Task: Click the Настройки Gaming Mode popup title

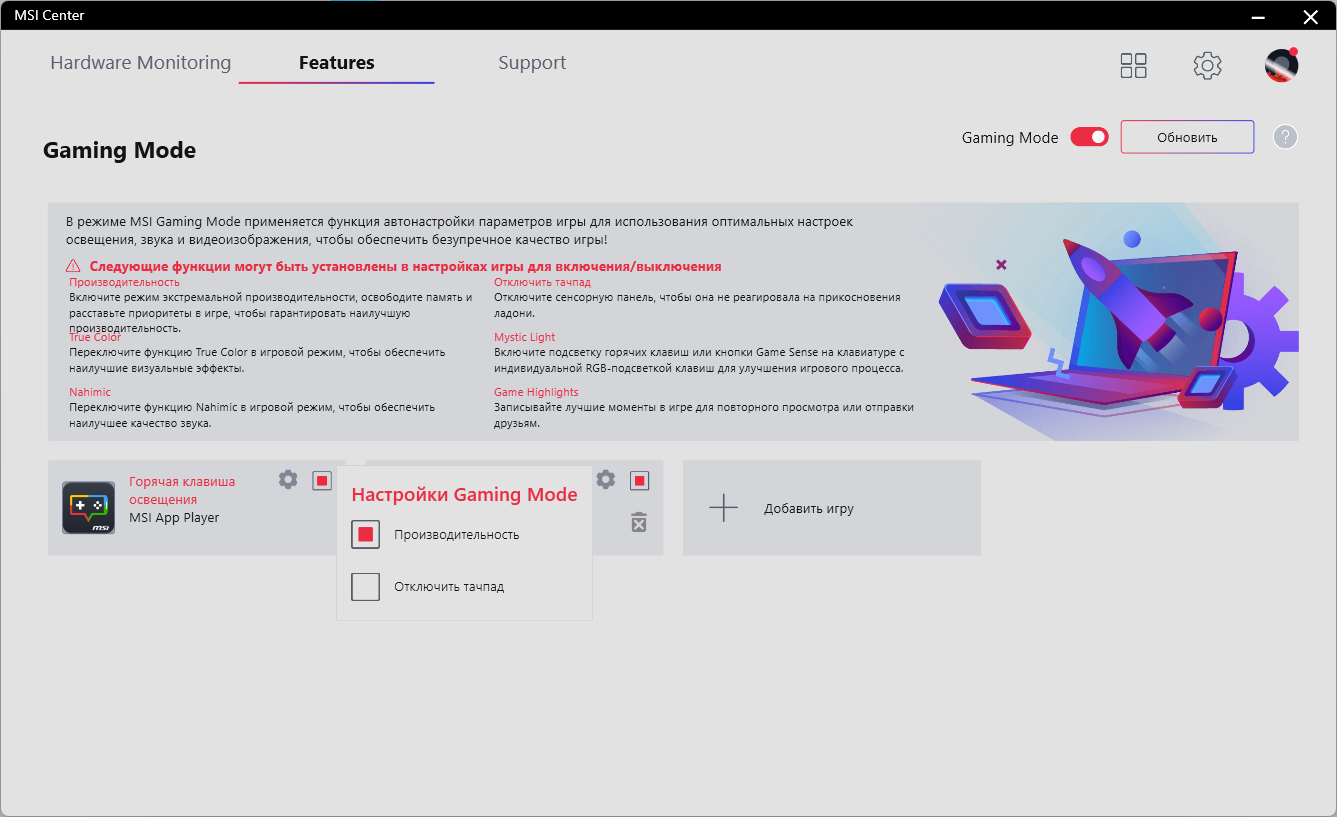Action: coord(464,495)
